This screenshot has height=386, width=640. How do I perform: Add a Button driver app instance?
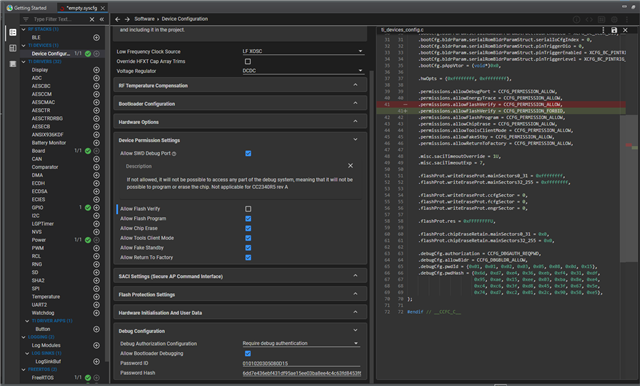tap(96, 329)
